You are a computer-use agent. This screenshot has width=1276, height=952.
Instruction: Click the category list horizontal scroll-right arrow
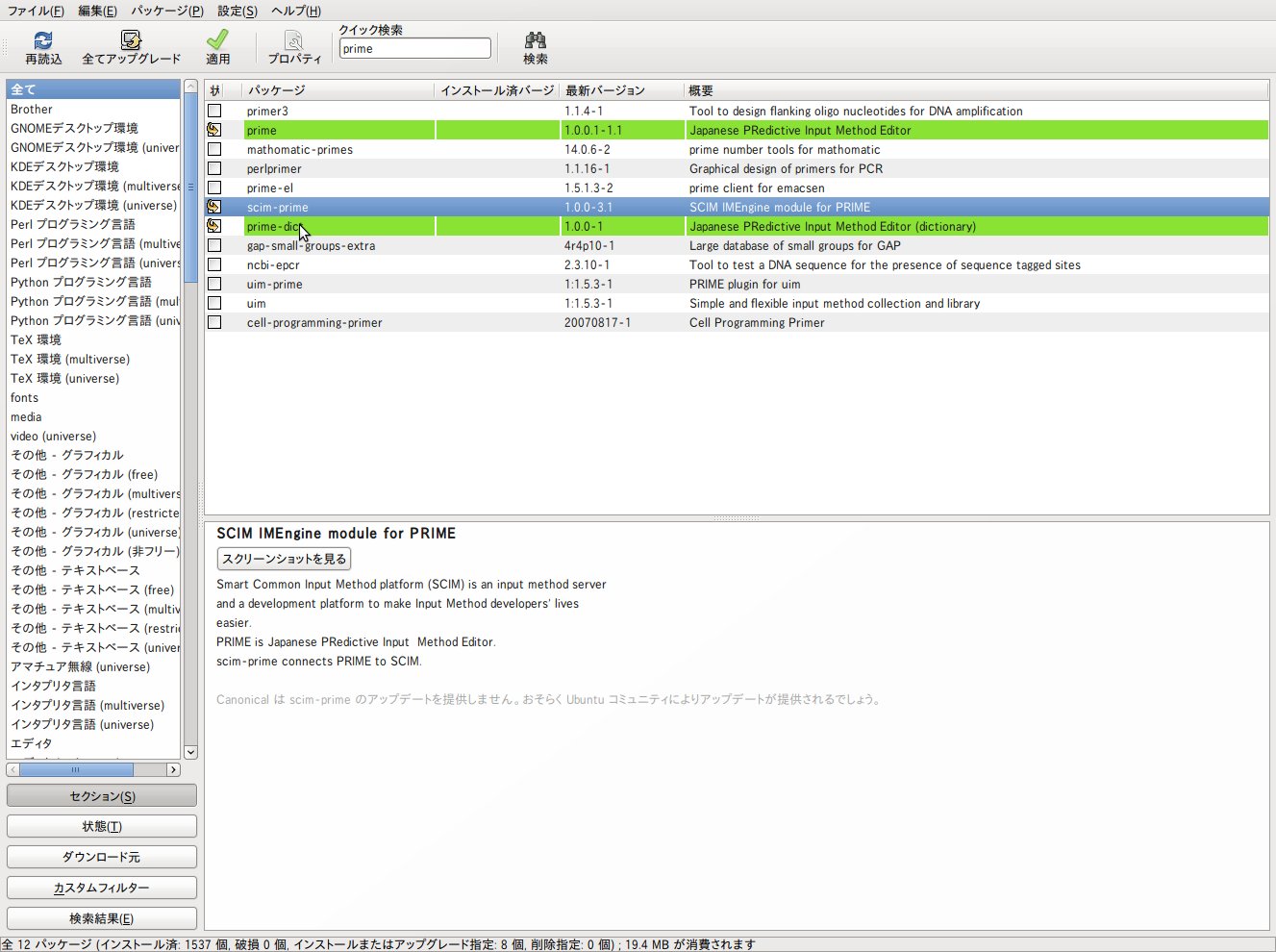click(x=173, y=769)
